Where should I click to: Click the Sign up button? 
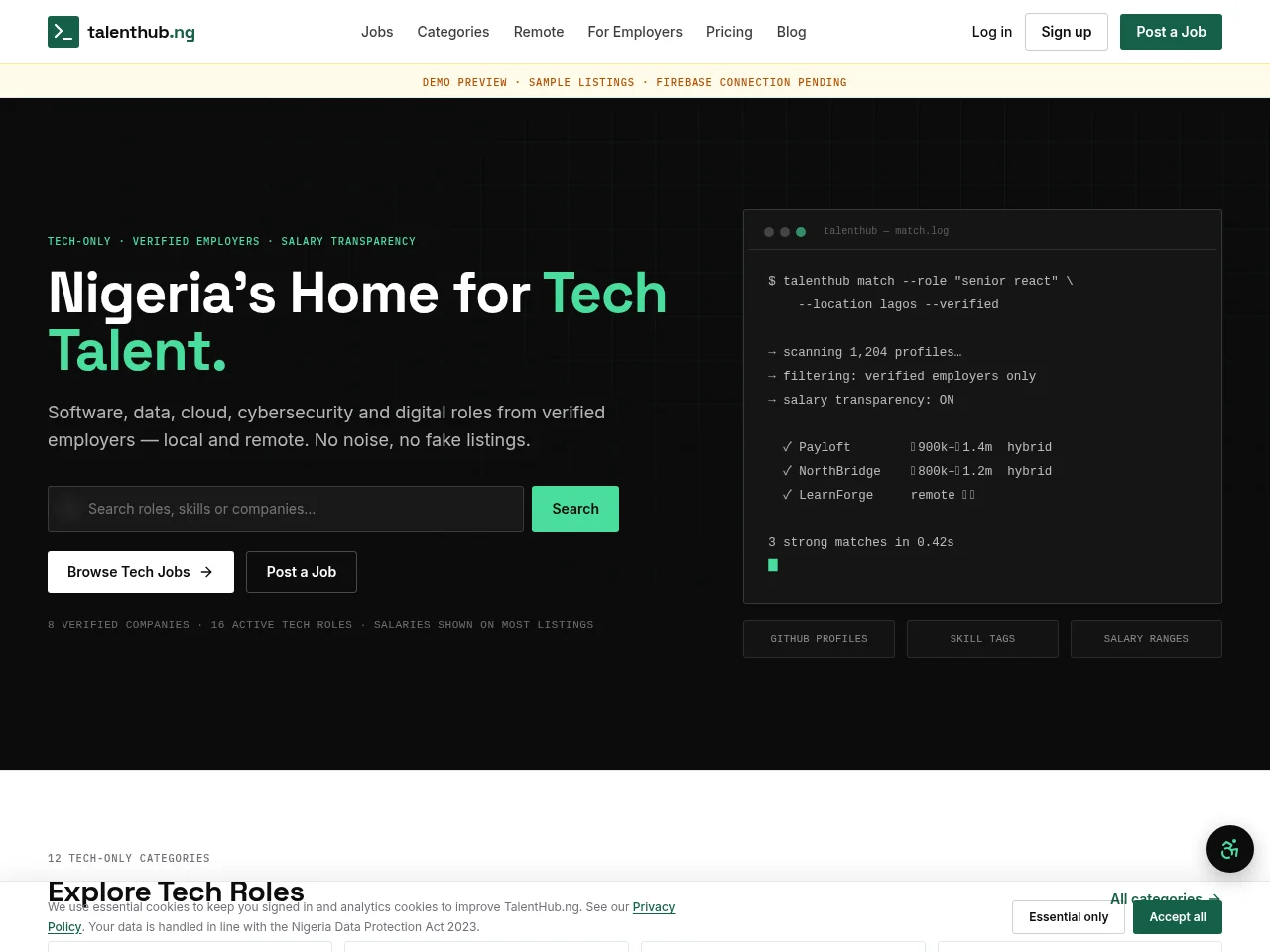[1067, 32]
